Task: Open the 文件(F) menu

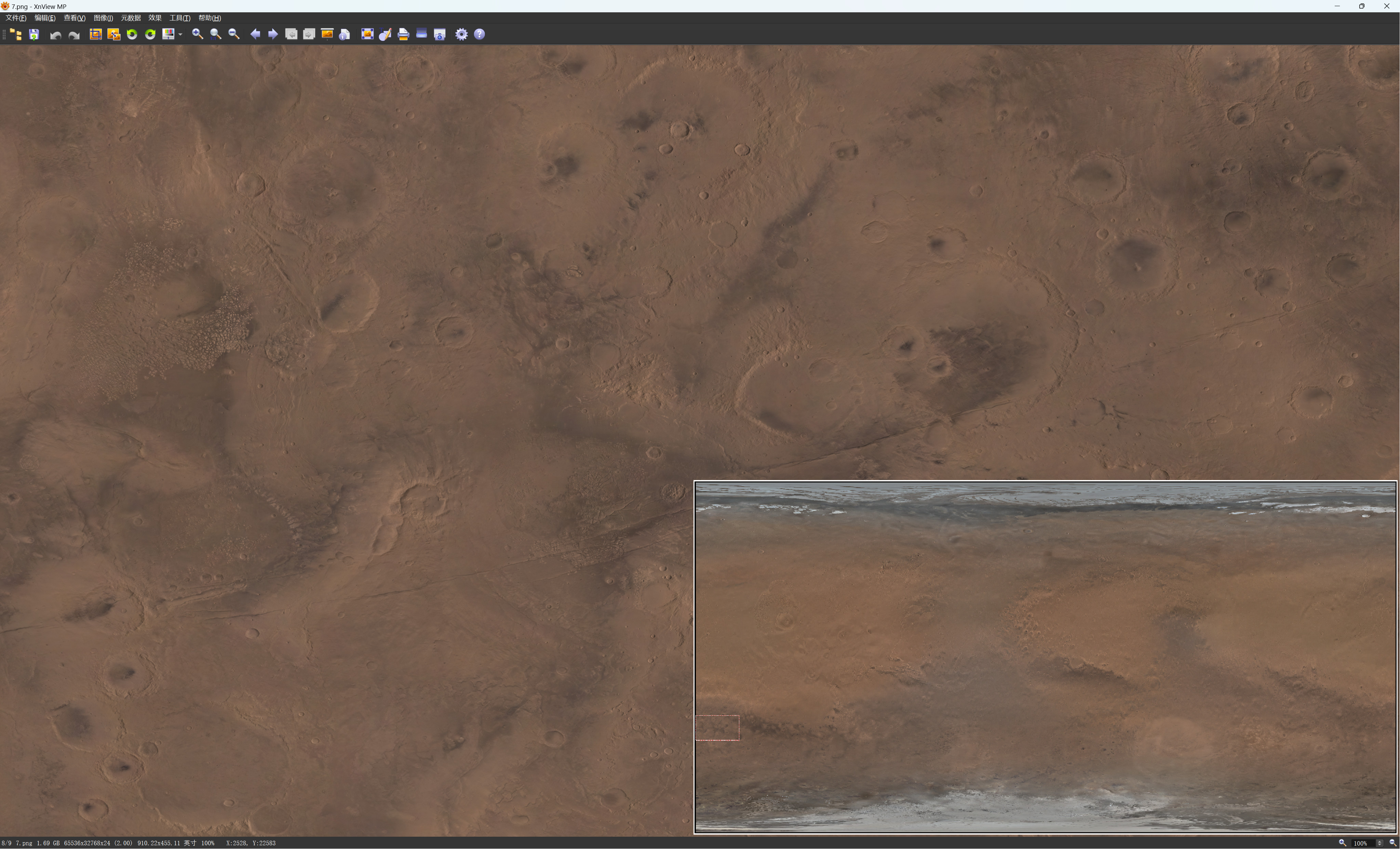Action: 16,18
